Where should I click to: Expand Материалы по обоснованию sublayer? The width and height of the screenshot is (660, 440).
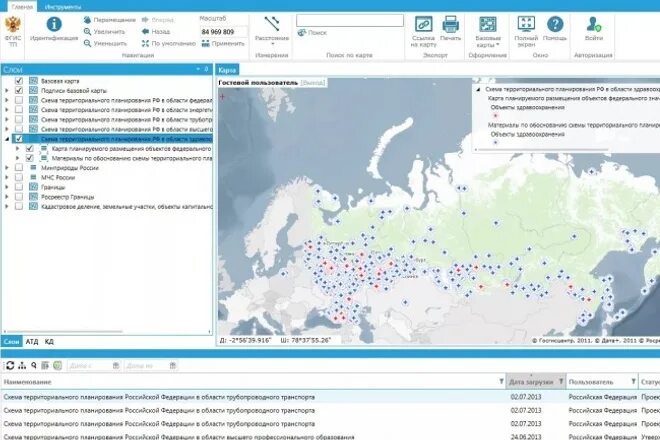(x=17, y=158)
